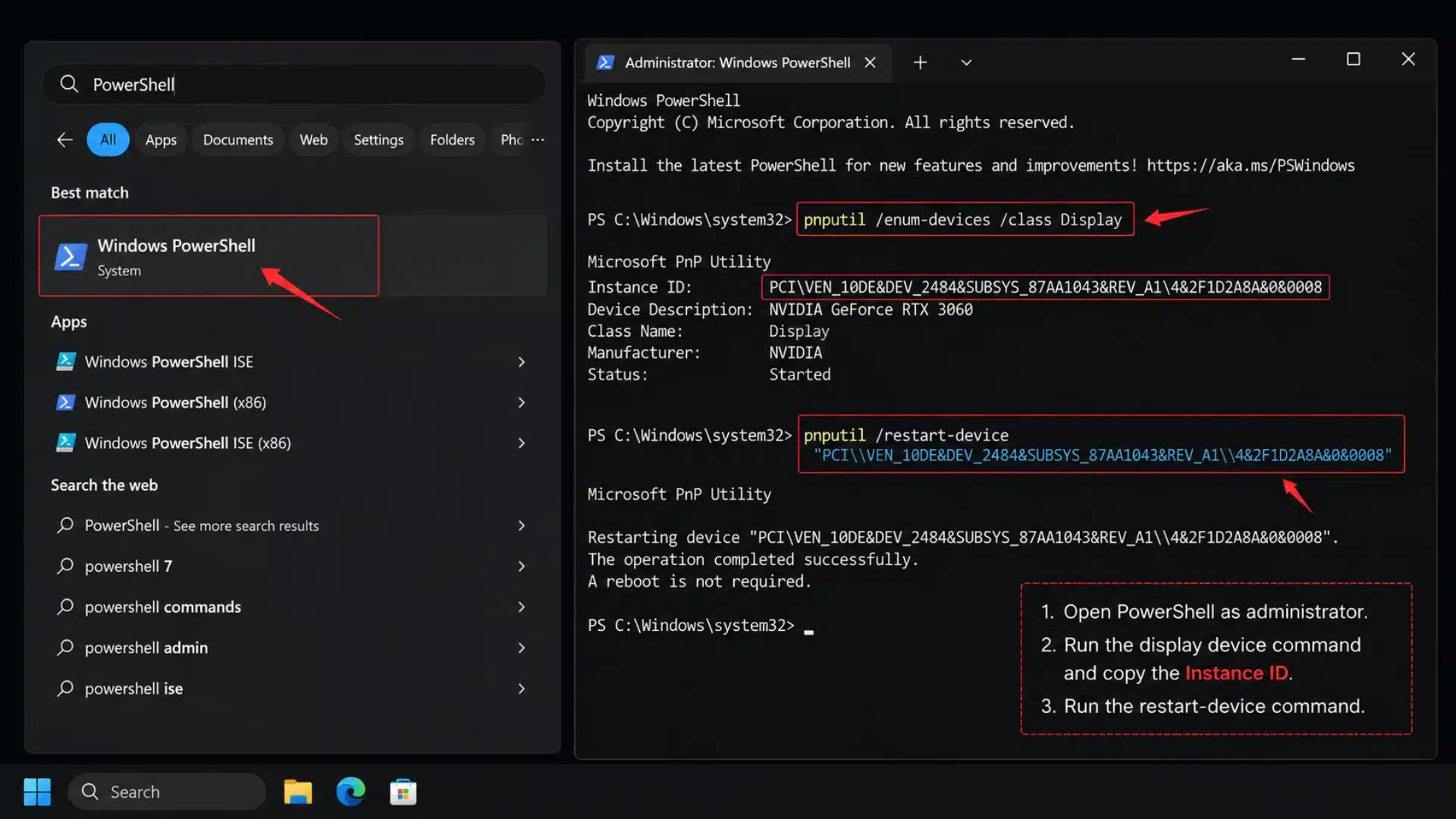
Task: Click the taskbar Search magnifier icon
Action: tap(90, 792)
